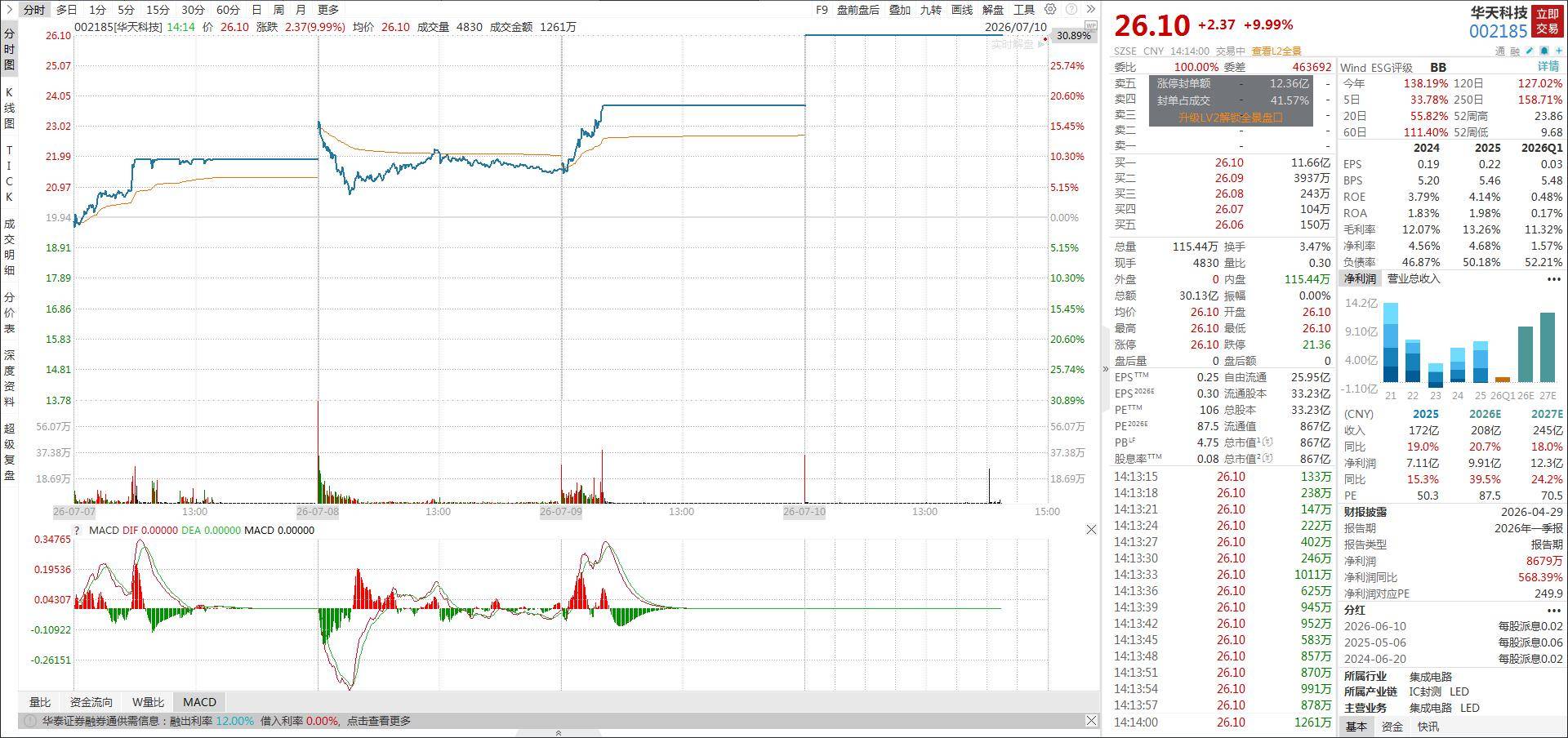Screen dimensions: 1568x738
Task: Close the MACD indicator panel
Action: pyautogui.click(x=1091, y=530)
